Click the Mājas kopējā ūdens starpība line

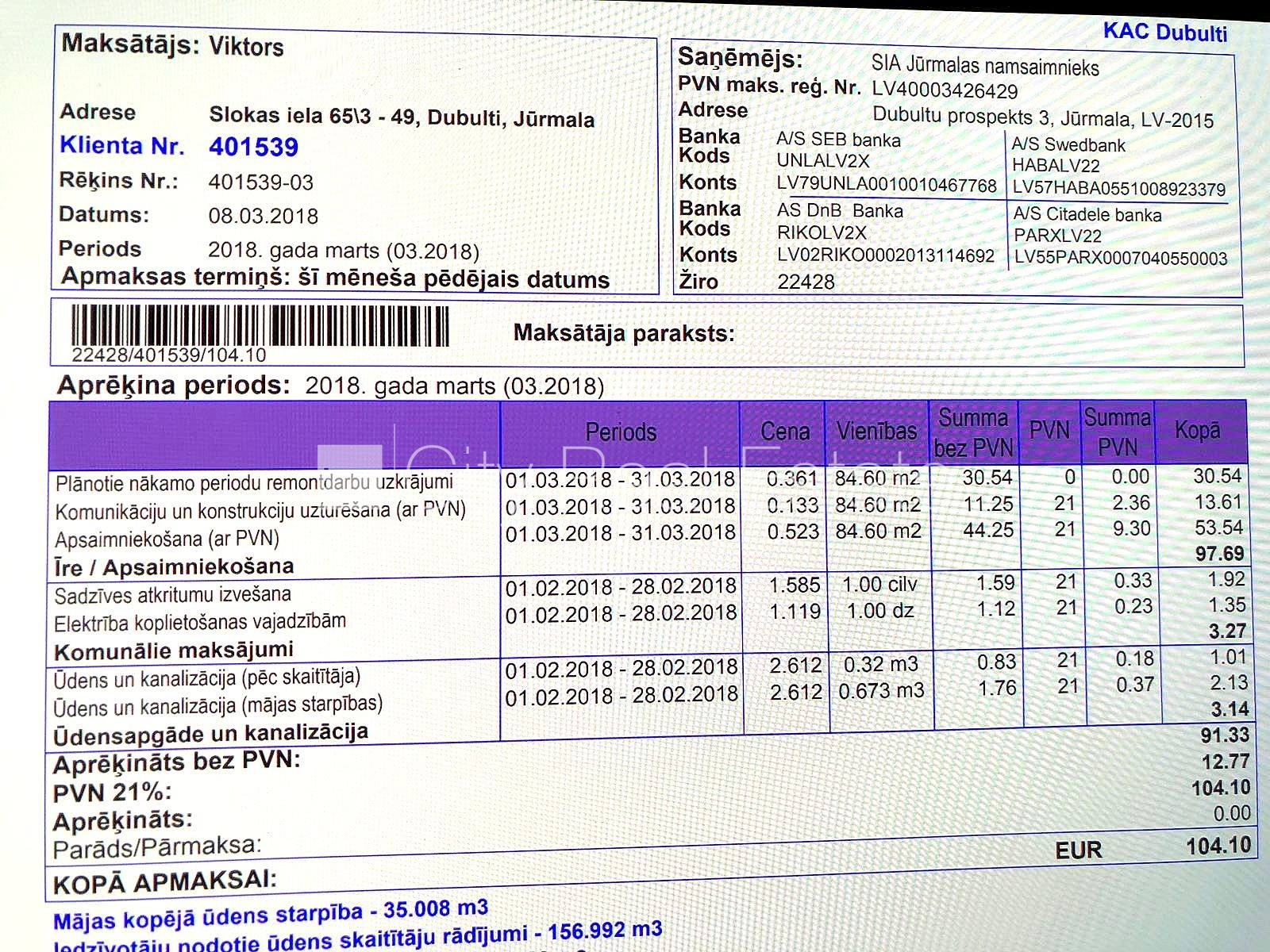pos(270,915)
